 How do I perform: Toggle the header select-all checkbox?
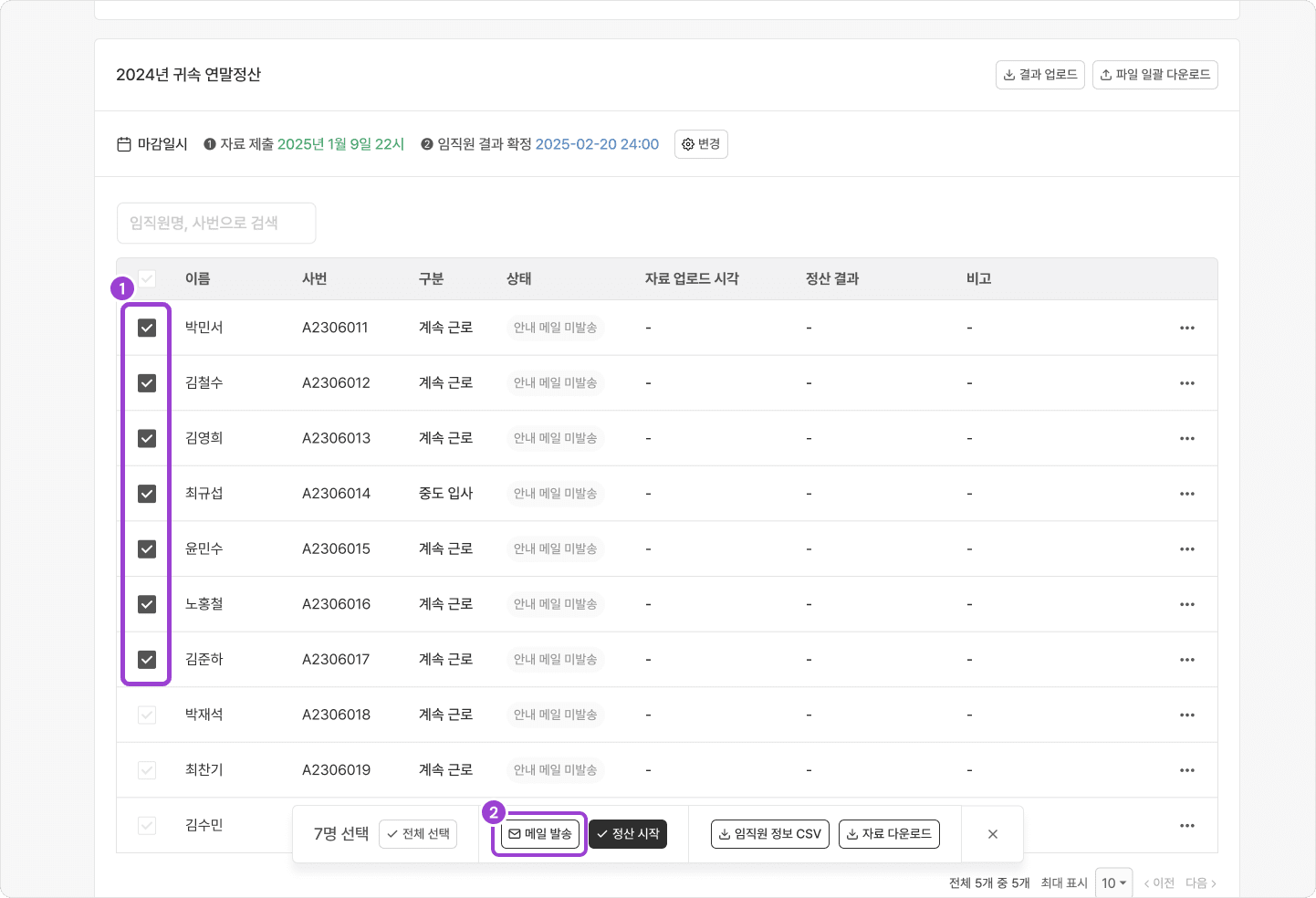(147, 278)
